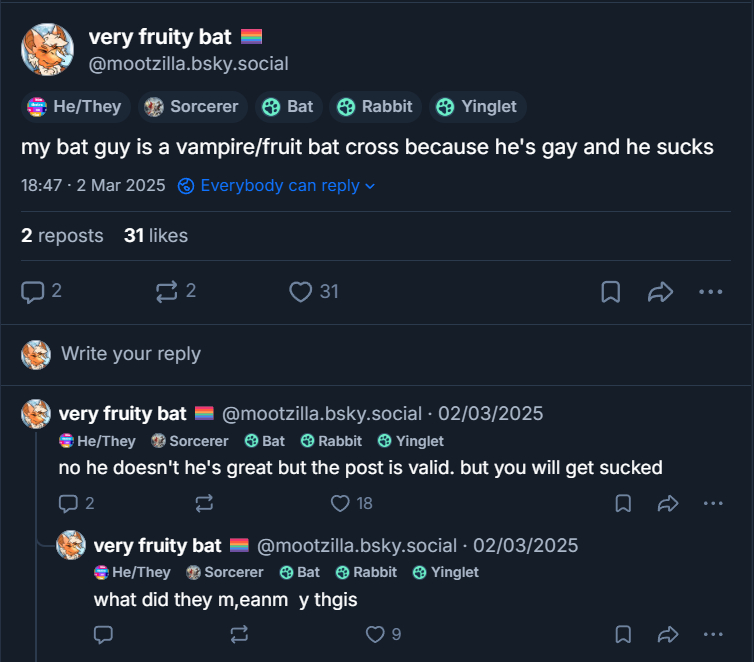Repost the main vampire bat post
The image size is (754, 662).
click(166, 292)
